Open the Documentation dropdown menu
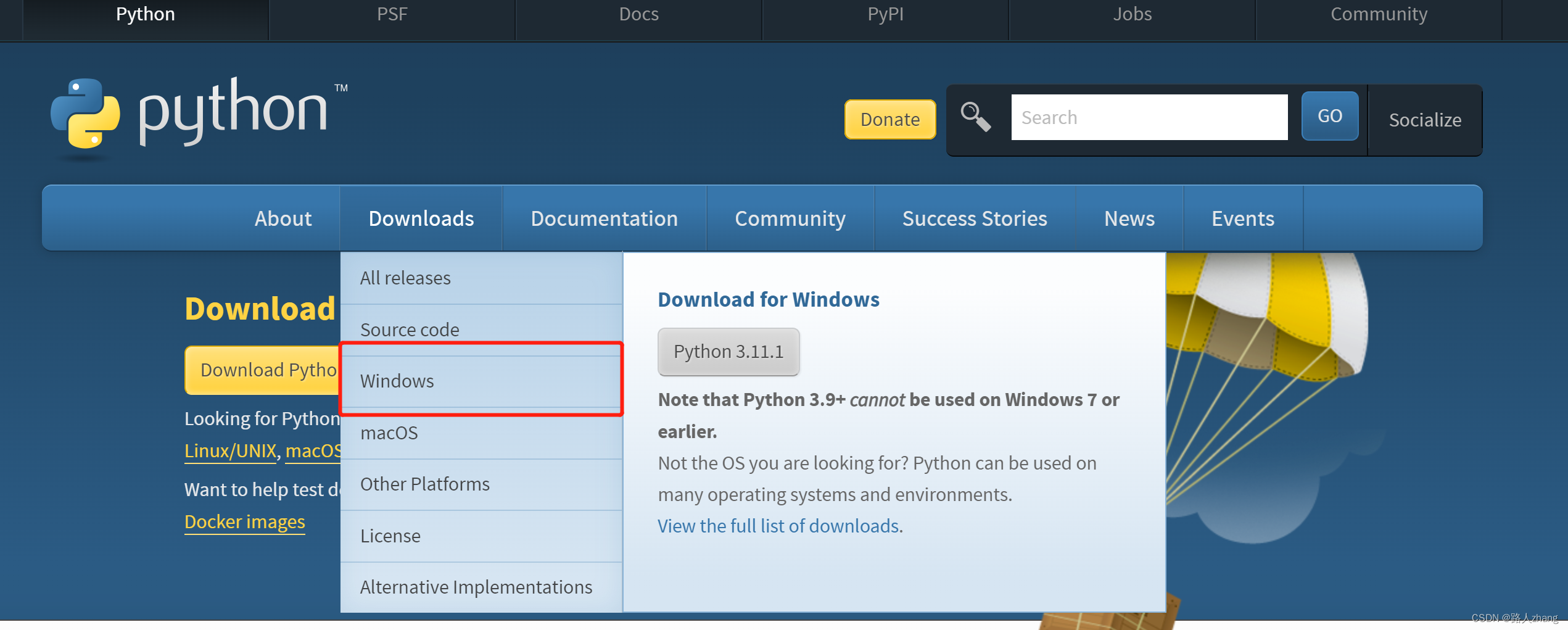1568x630 pixels. click(605, 218)
